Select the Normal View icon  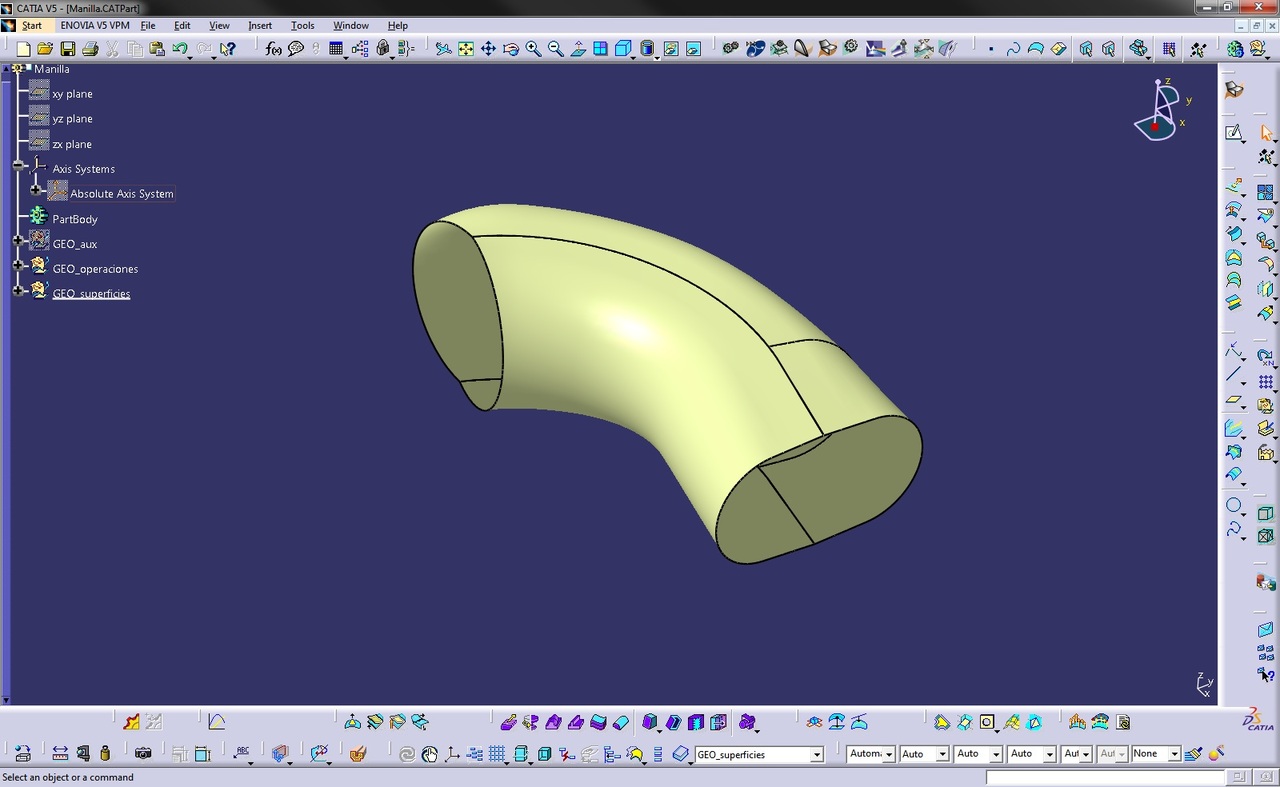coord(578,48)
